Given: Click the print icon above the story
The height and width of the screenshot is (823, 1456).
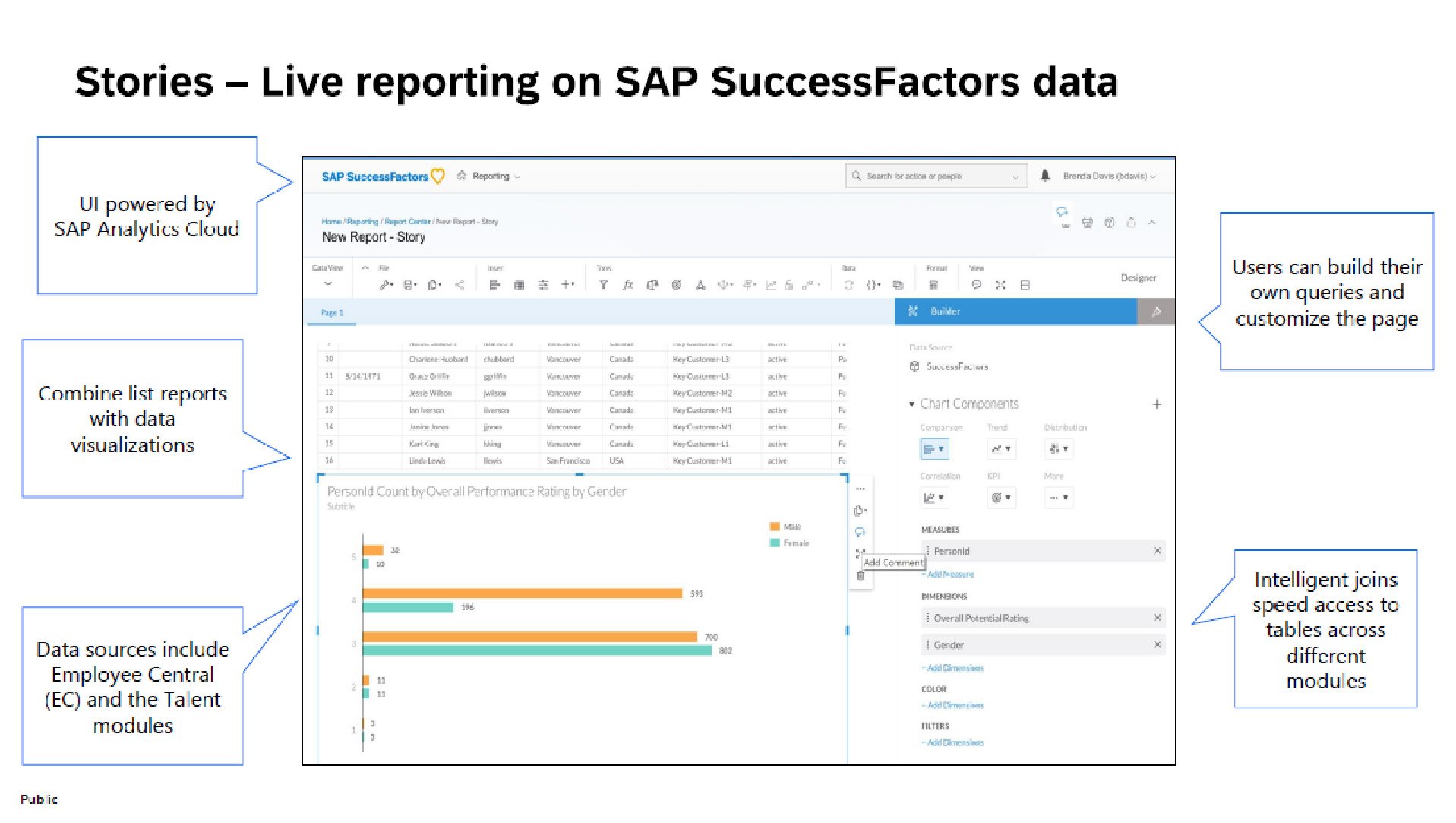Looking at the screenshot, I should 1088,223.
